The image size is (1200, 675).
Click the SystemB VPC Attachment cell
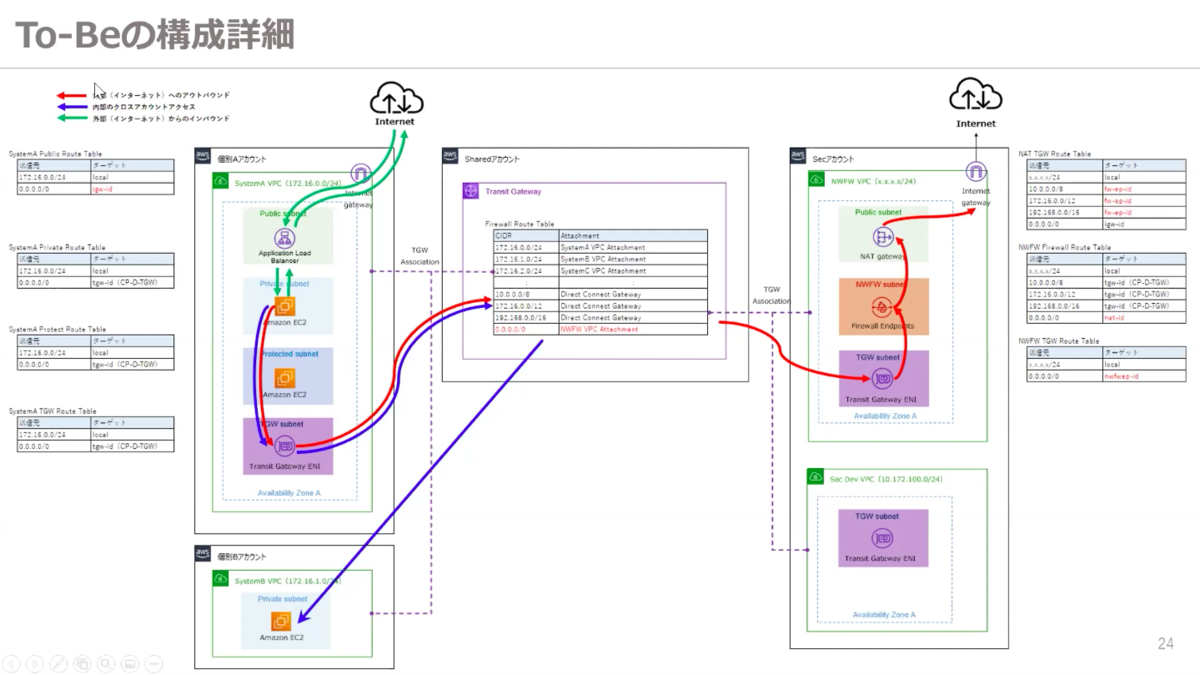pyautogui.click(x=632, y=259)
